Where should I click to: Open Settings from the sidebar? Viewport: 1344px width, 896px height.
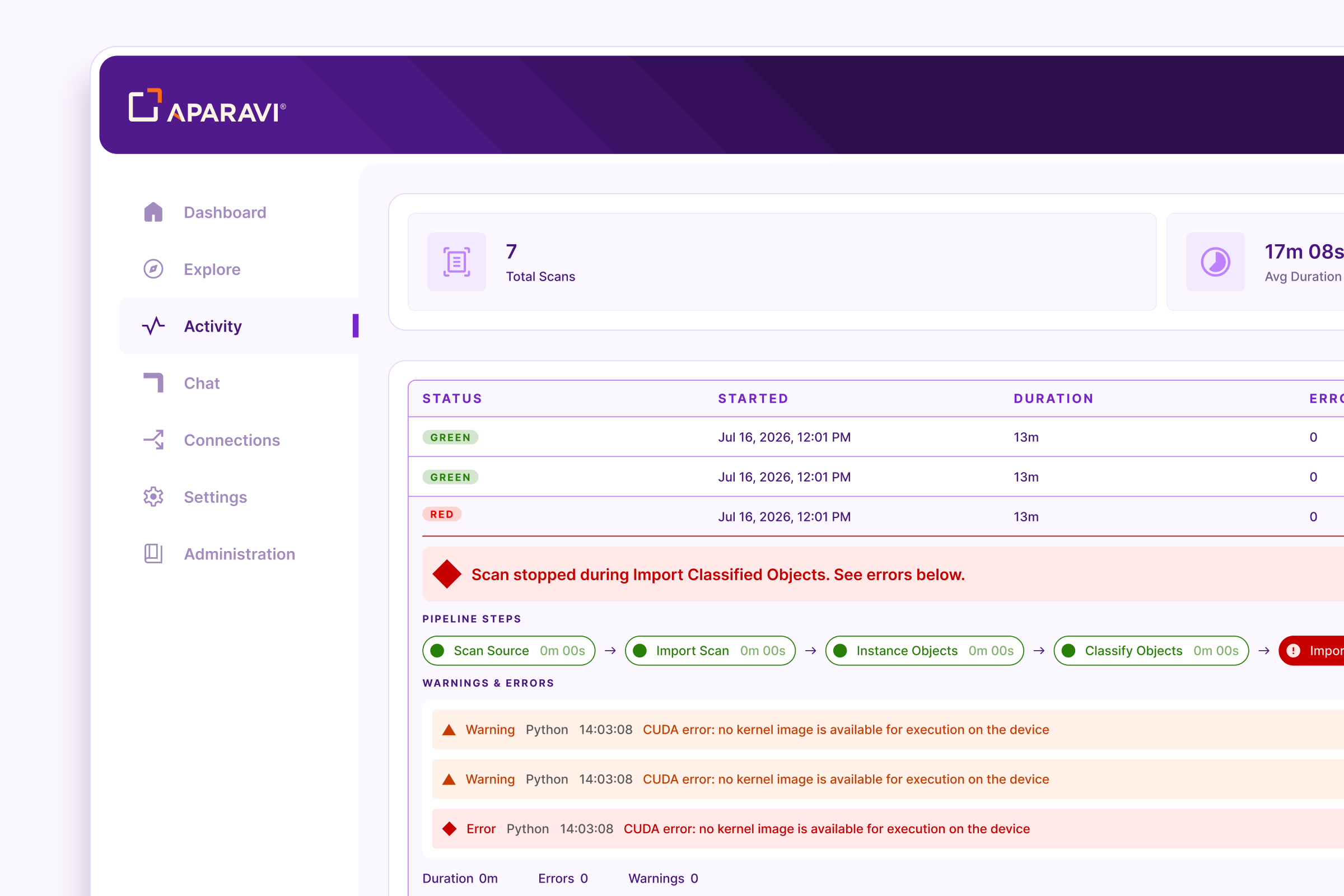[239, 497]
